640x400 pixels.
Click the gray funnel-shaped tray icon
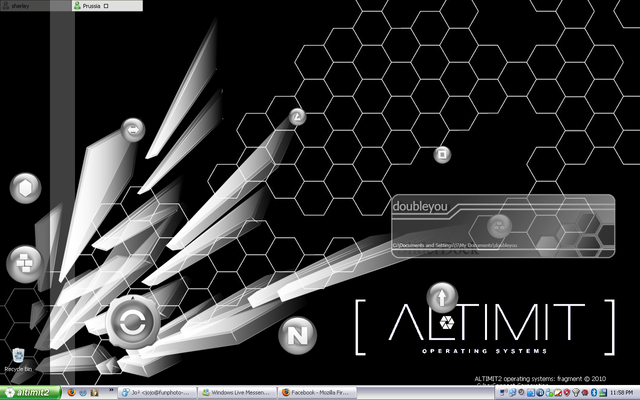pos(576,393)
